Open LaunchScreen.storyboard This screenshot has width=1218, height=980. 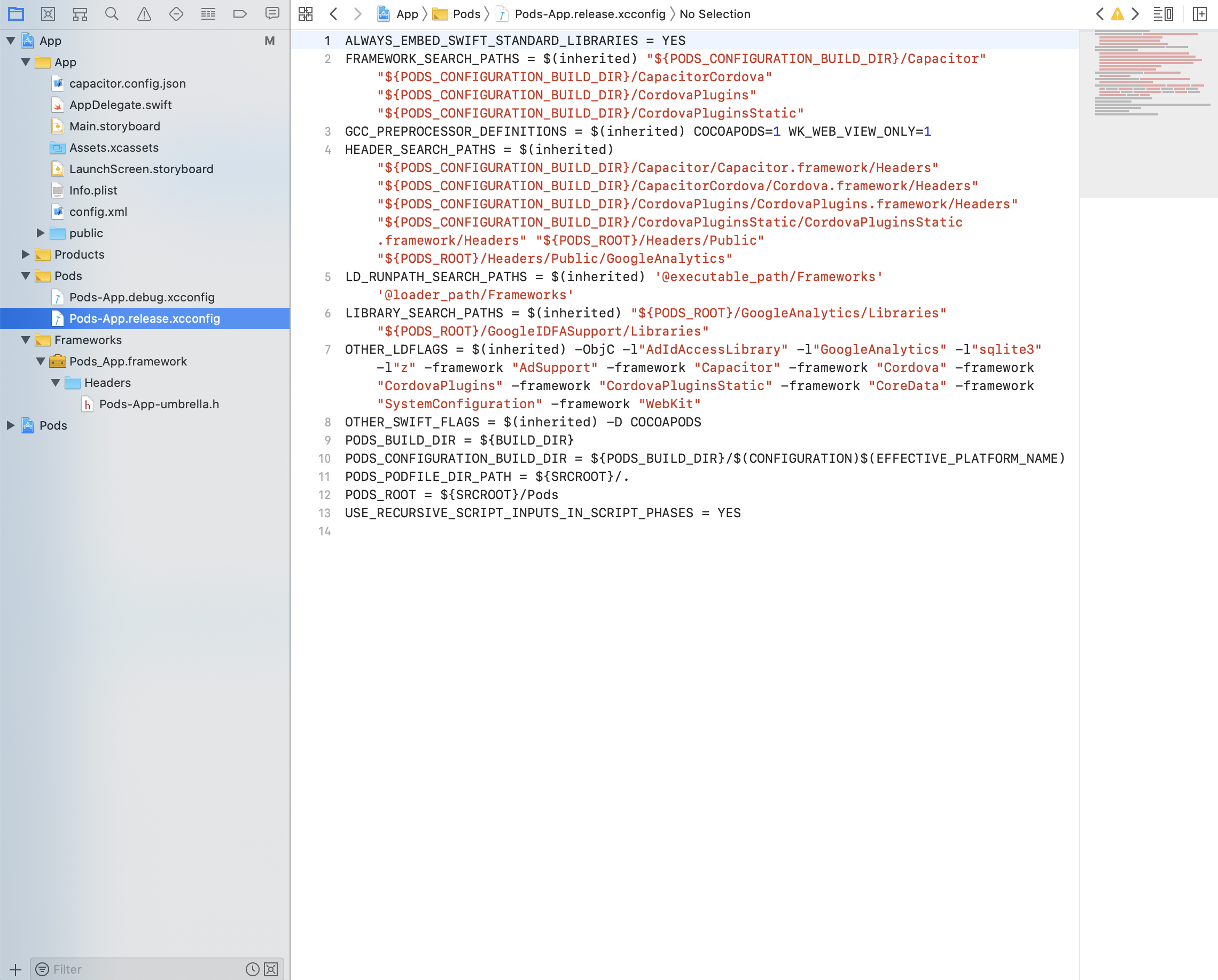point(141,169)
